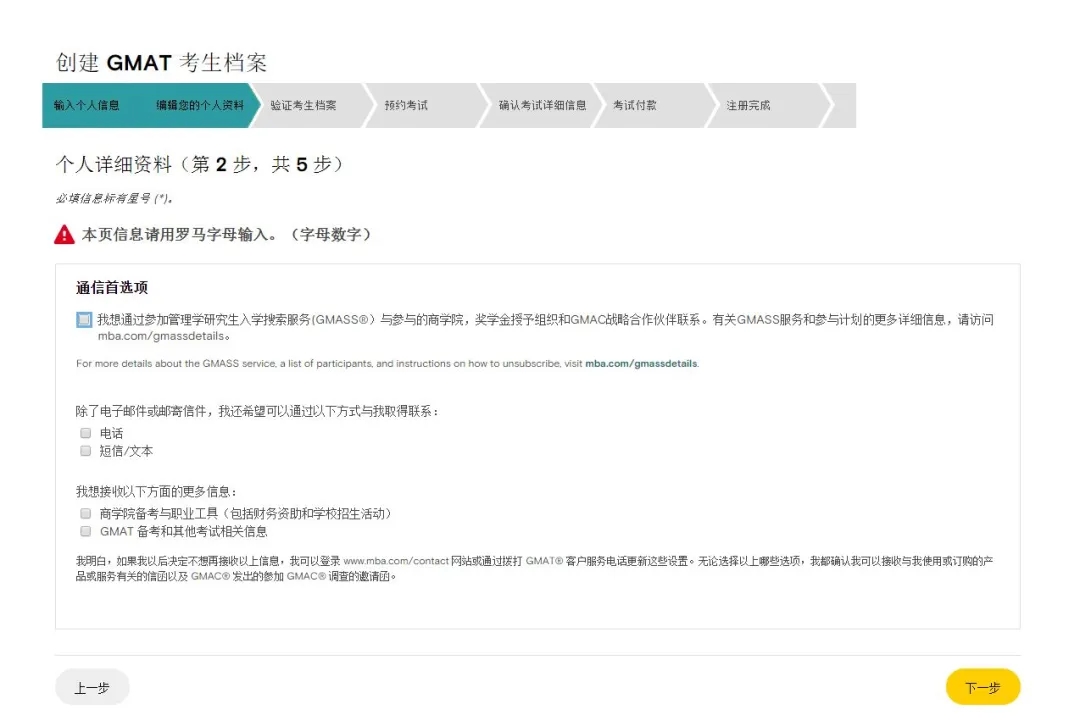Image resolution: width=1080 pixels, height=721 pixels.
Task: Open the bold mba.com/gmassdetails link
Action: point(641,364)
